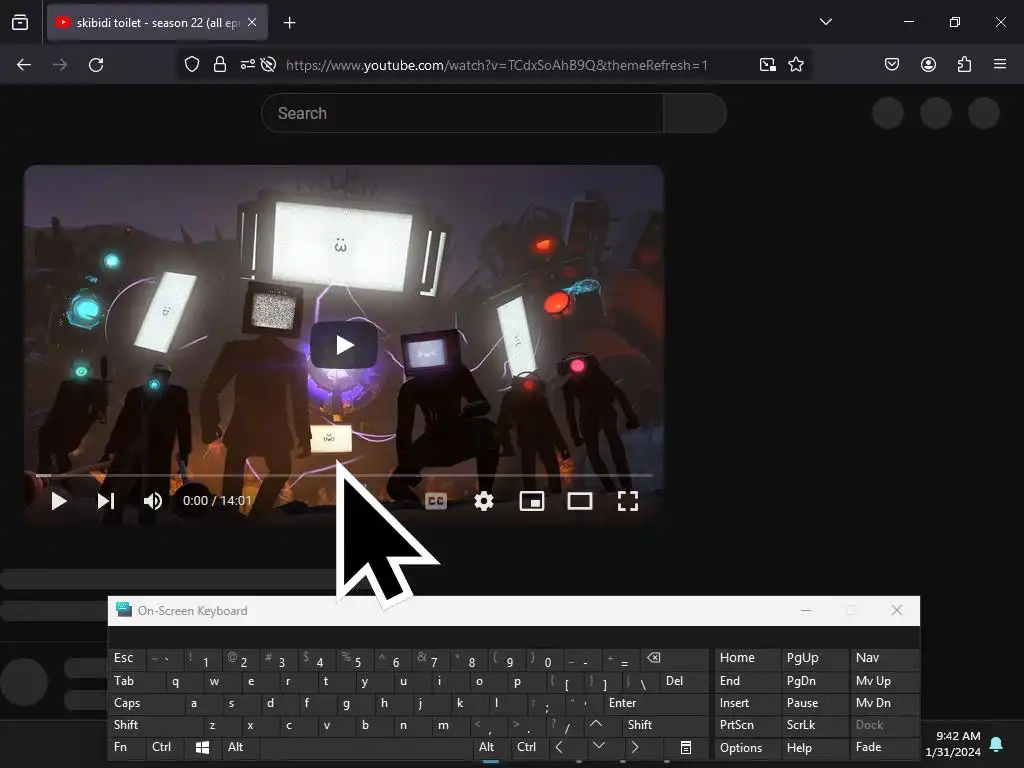Enter fullscreen video mode

point(628,501)
